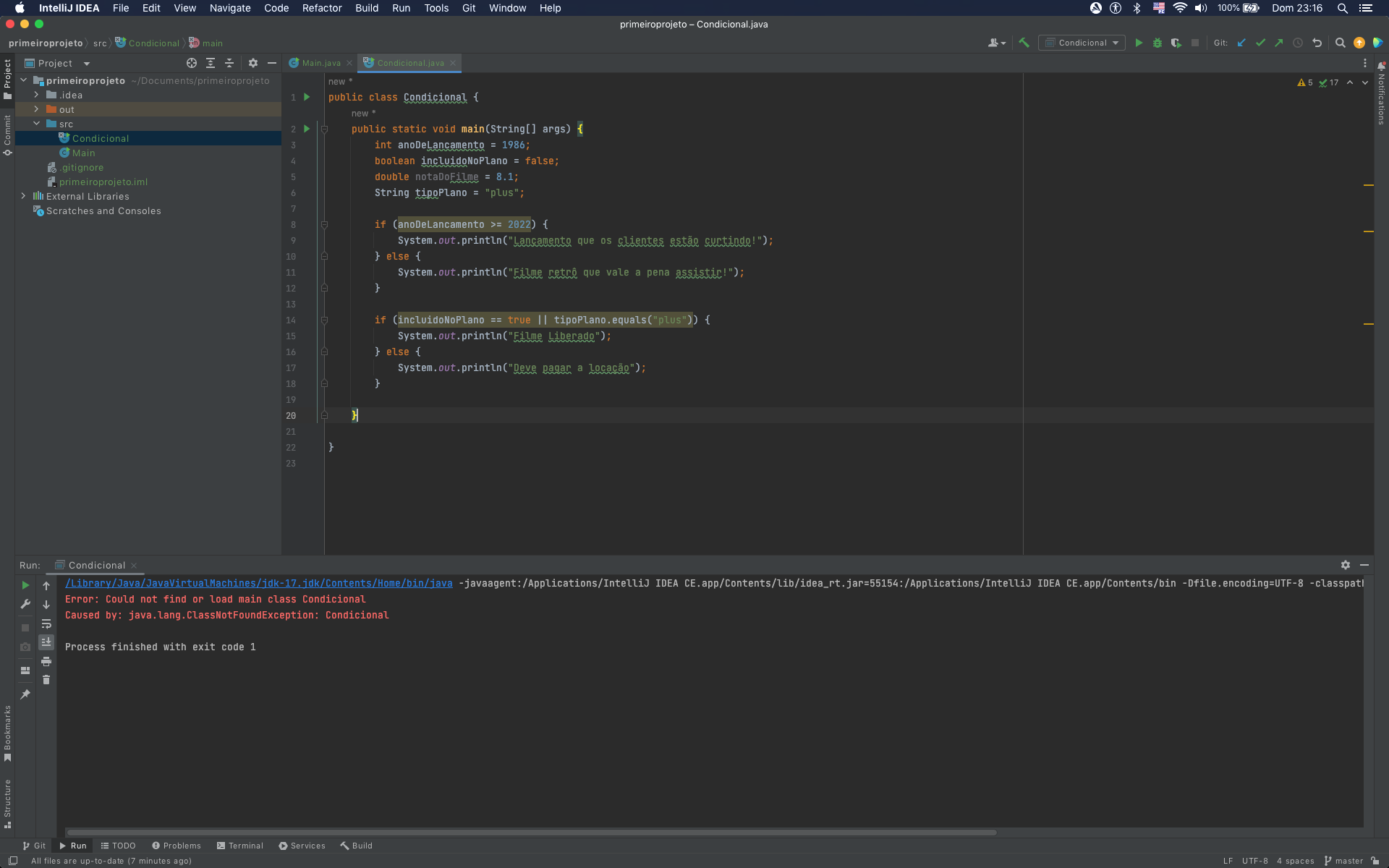Rollback changes with undo arrow icon
The height and width of the screenshot is (868, 1389).
coord(1317,43)
